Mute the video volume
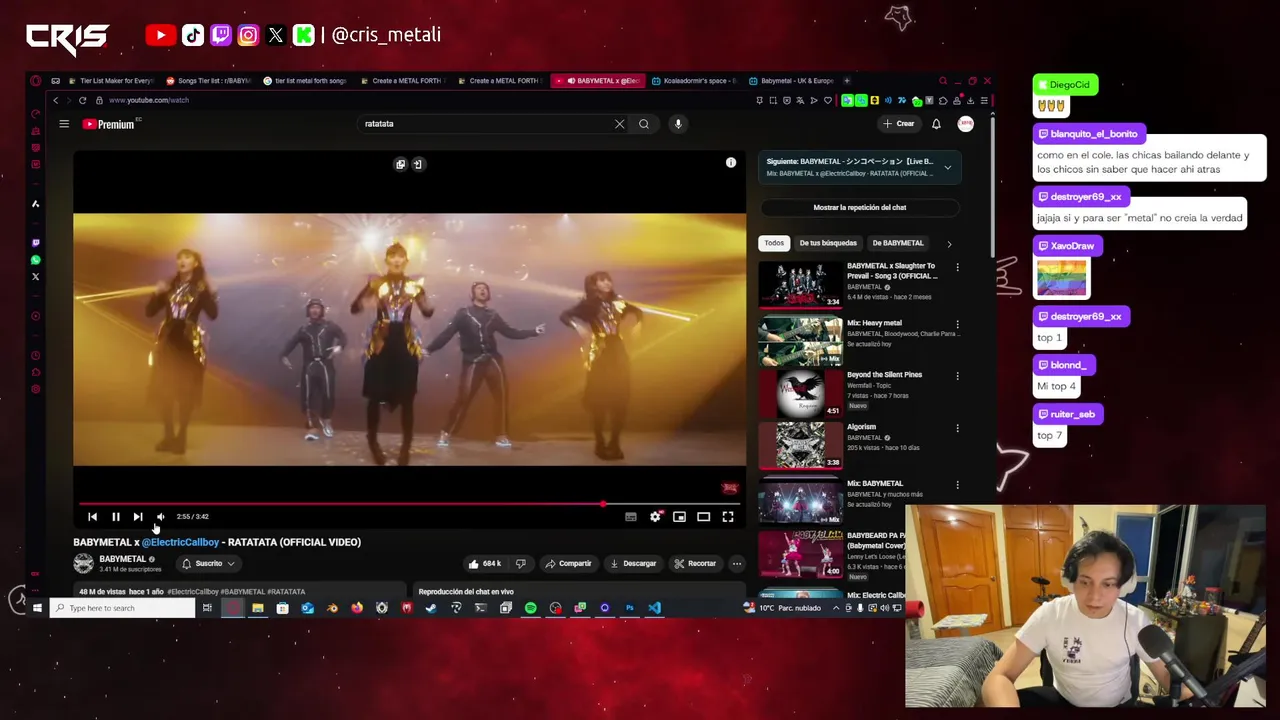The height and width of the screenshot is (720, 1280). [x=161, y=517]
